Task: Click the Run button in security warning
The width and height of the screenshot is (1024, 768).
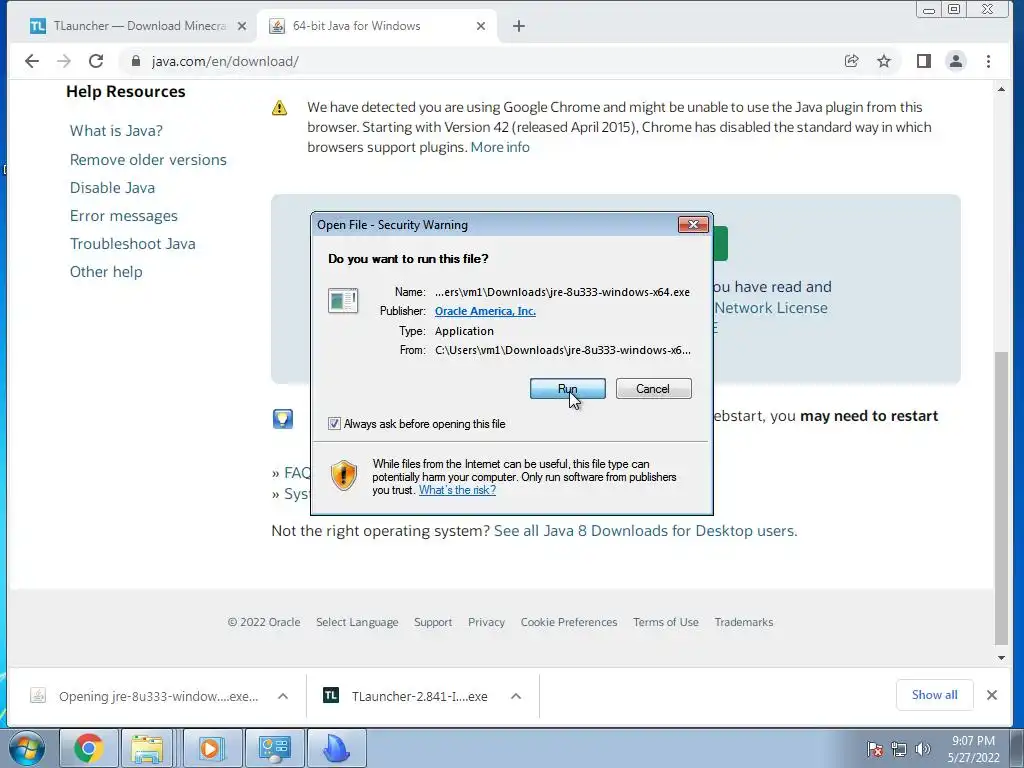Action: click(x=568, y=389)
